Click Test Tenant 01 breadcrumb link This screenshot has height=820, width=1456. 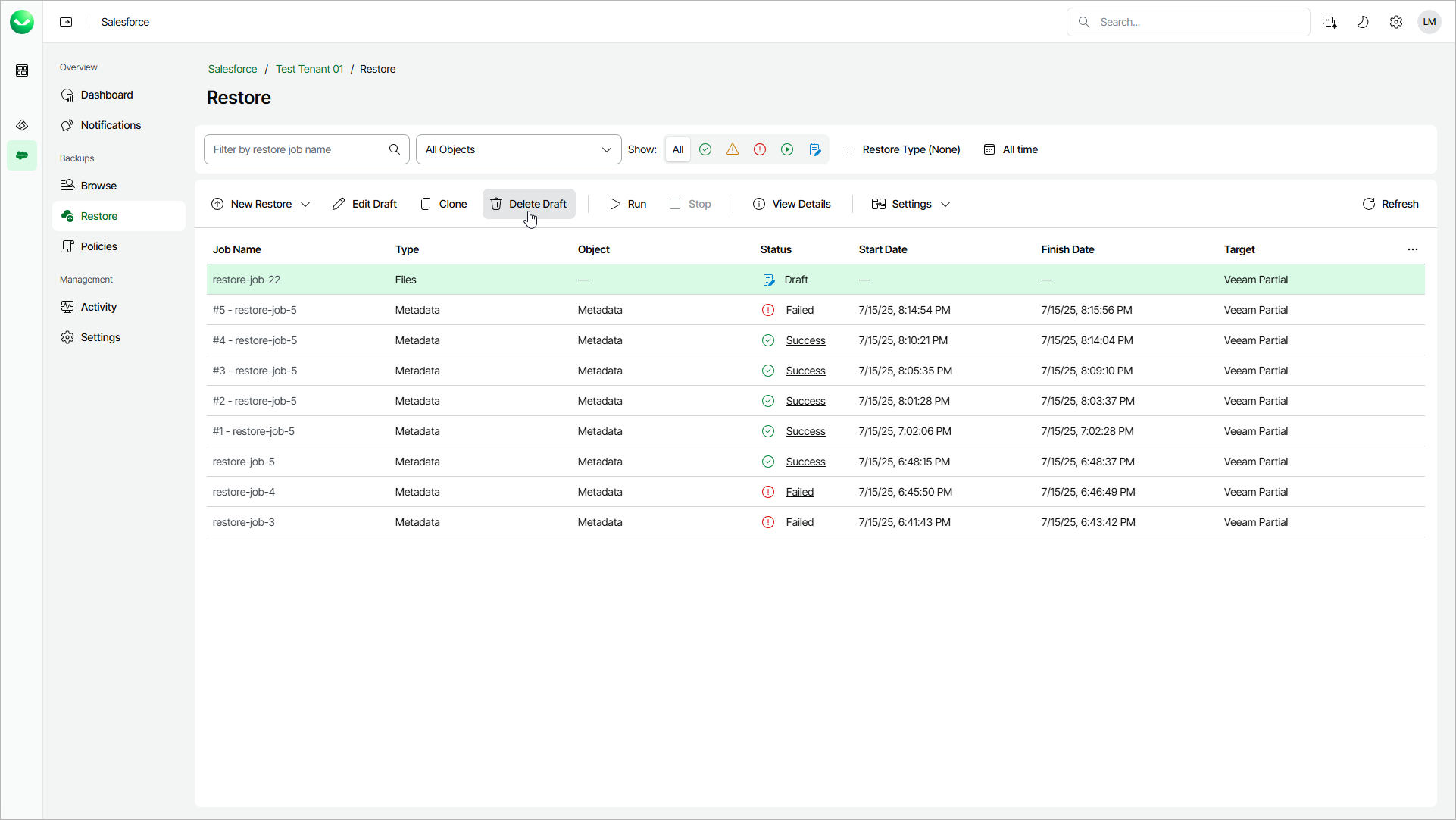pos(309,69)
